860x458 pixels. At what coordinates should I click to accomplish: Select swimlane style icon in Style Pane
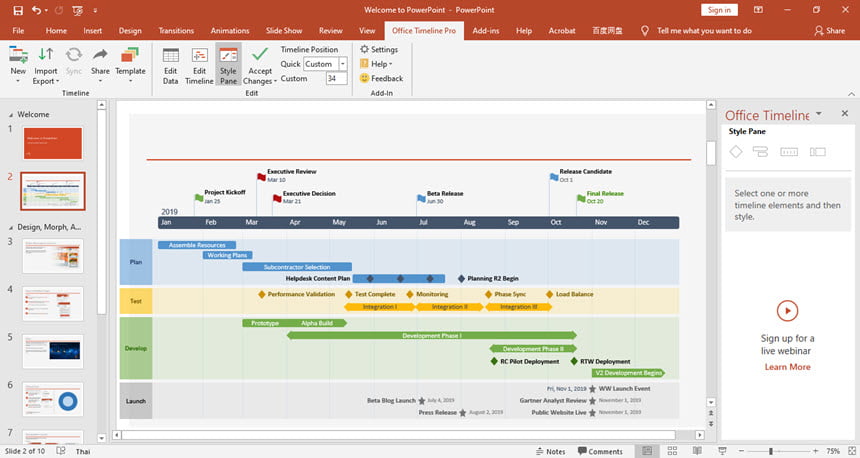coord(817,152)
